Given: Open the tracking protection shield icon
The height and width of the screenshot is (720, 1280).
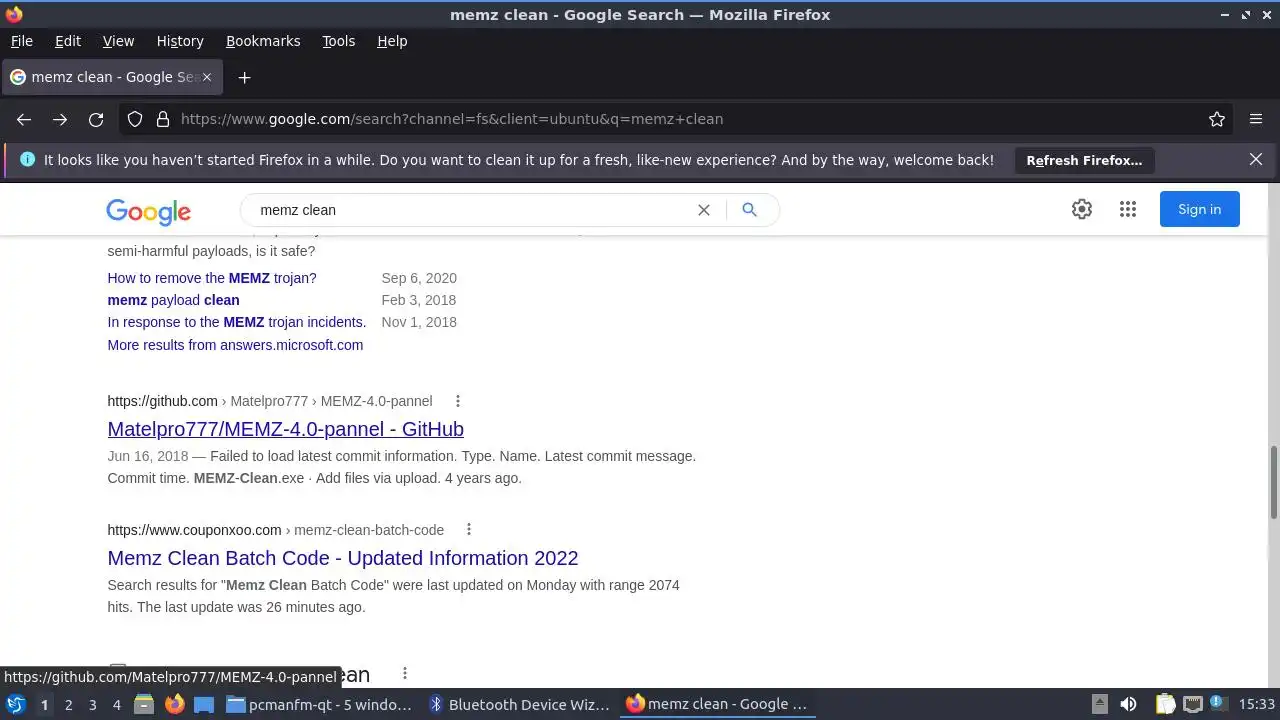Looking at the screenshot, I should click(x=135, y=119).
